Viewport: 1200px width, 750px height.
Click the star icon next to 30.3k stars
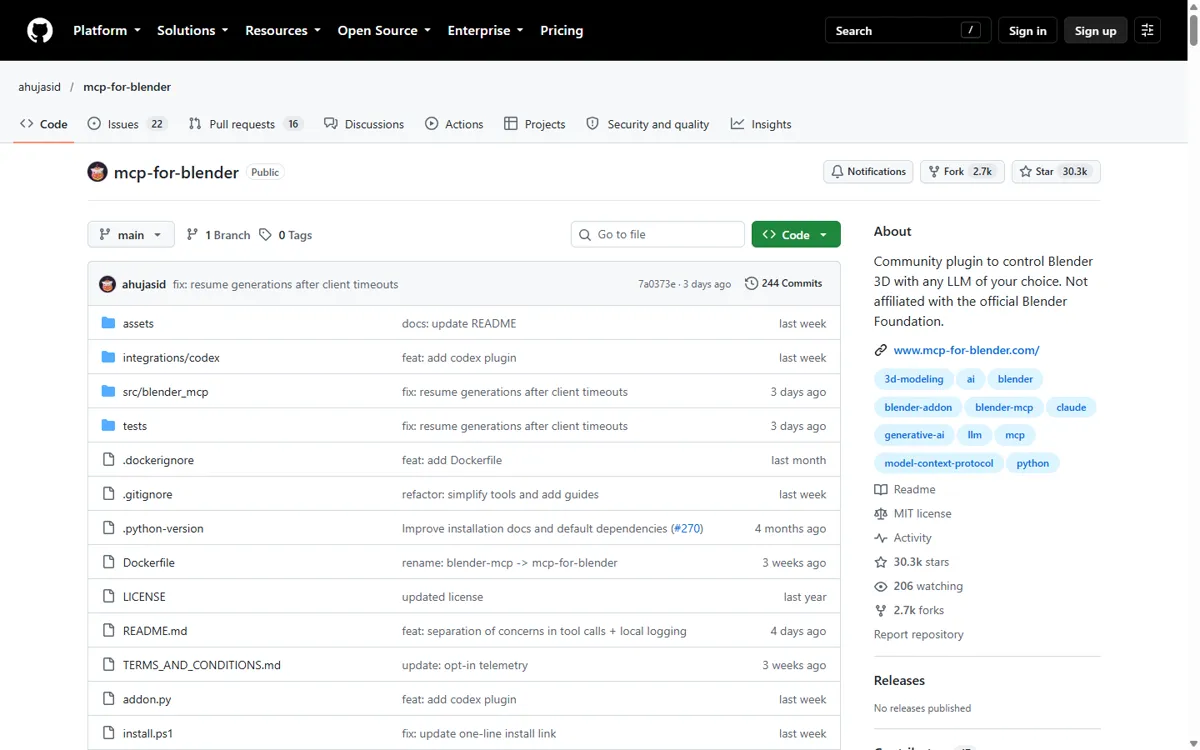880,562
